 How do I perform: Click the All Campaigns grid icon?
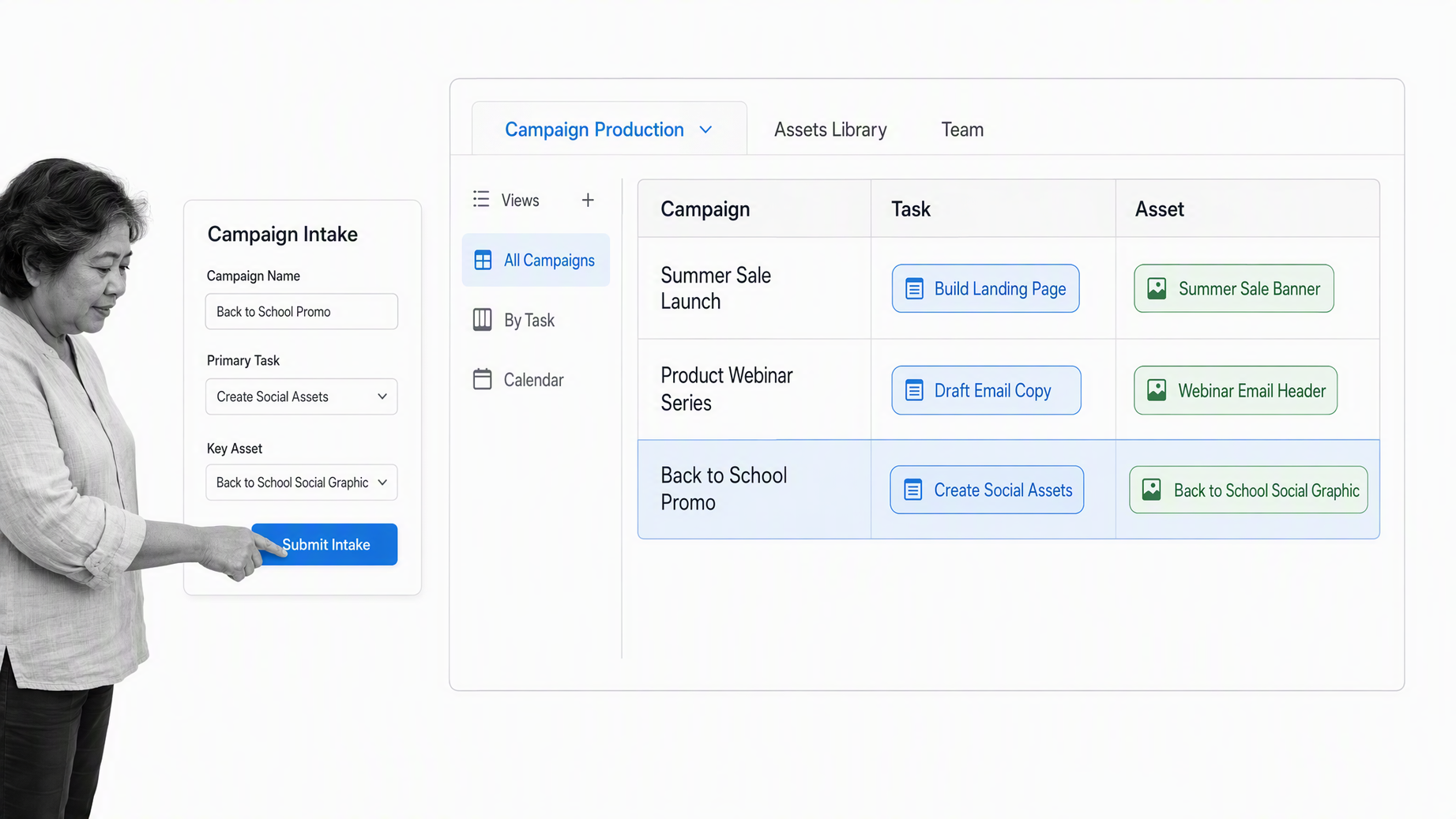(483, 260)
